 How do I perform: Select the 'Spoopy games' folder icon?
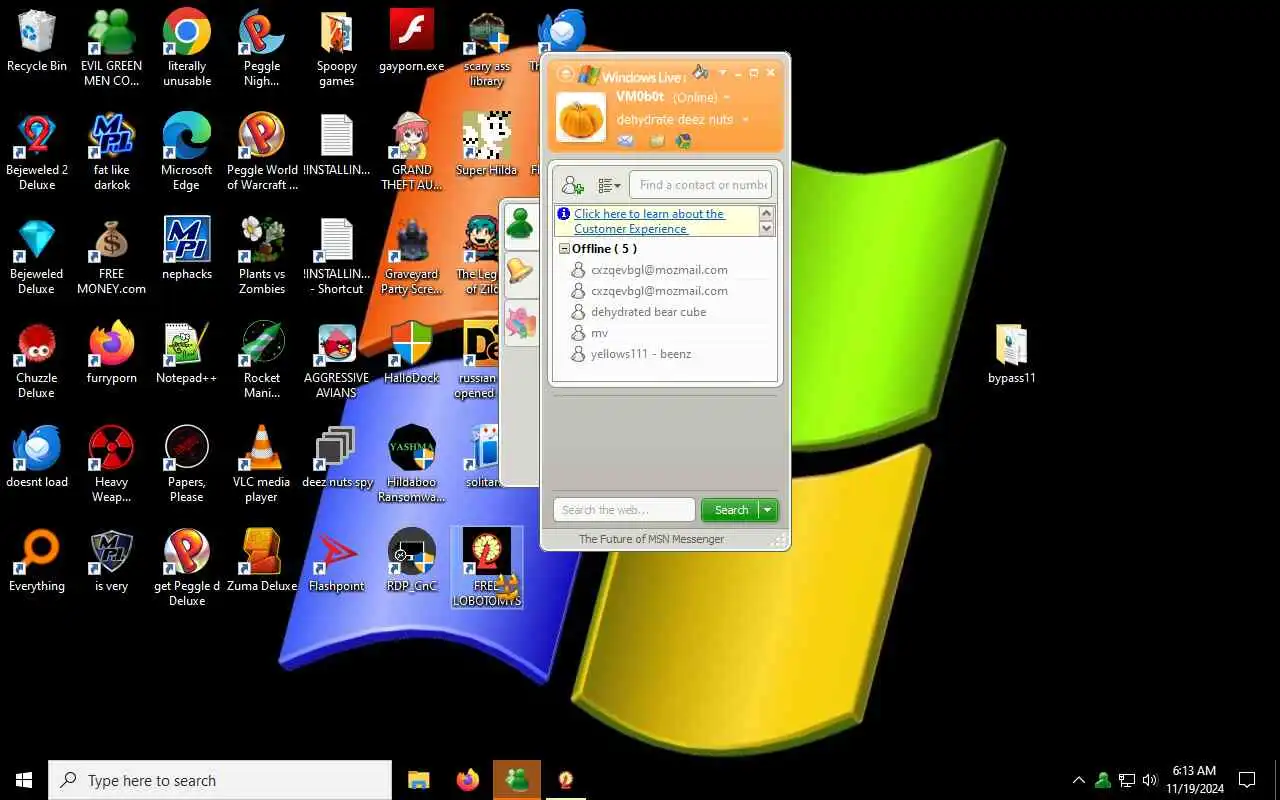[x=337, y=48]
